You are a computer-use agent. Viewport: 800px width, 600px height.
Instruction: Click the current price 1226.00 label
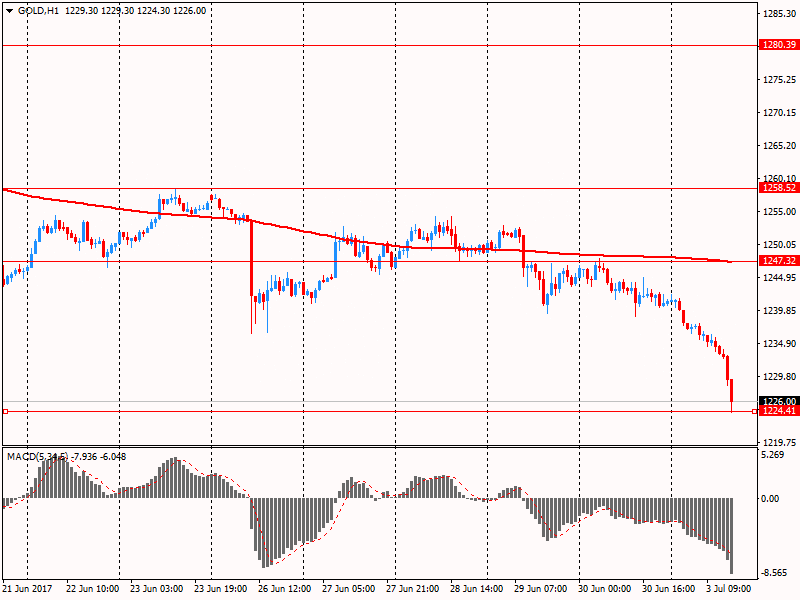coord(779,401)
